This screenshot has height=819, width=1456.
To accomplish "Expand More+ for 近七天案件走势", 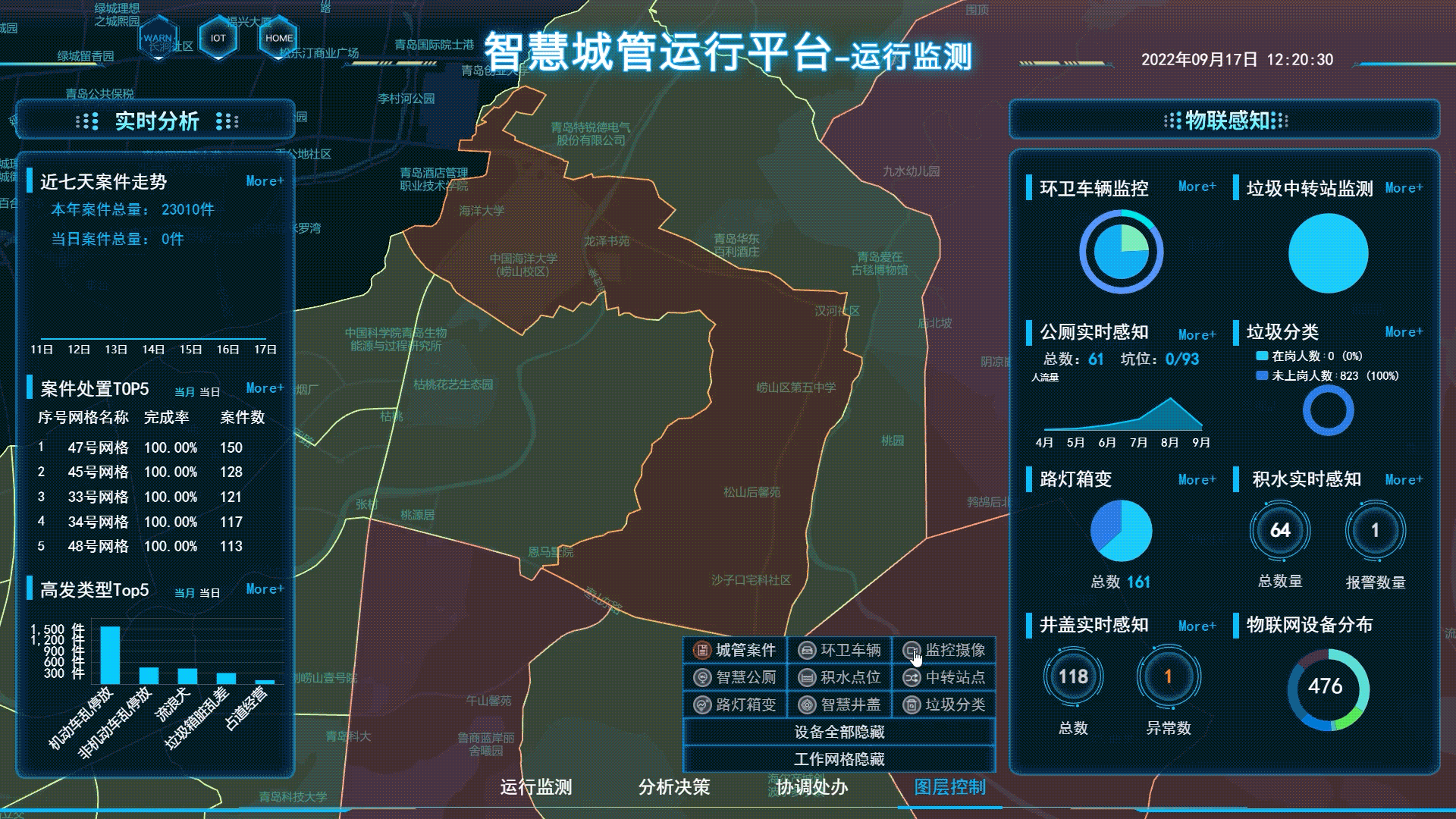I will click(x=265, y=181).
